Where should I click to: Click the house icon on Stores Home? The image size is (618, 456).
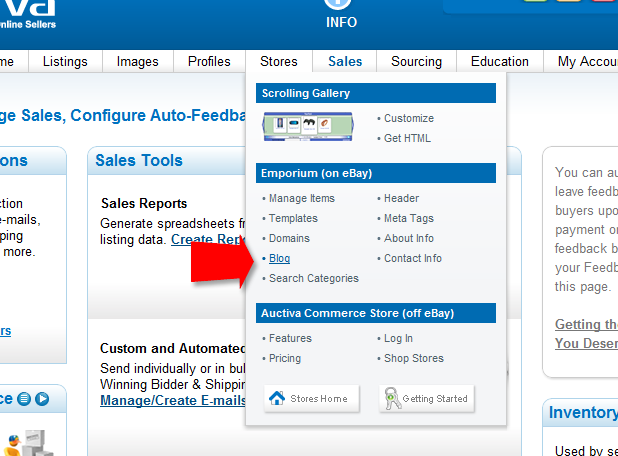pyautogui.click(x=277, y=398)
